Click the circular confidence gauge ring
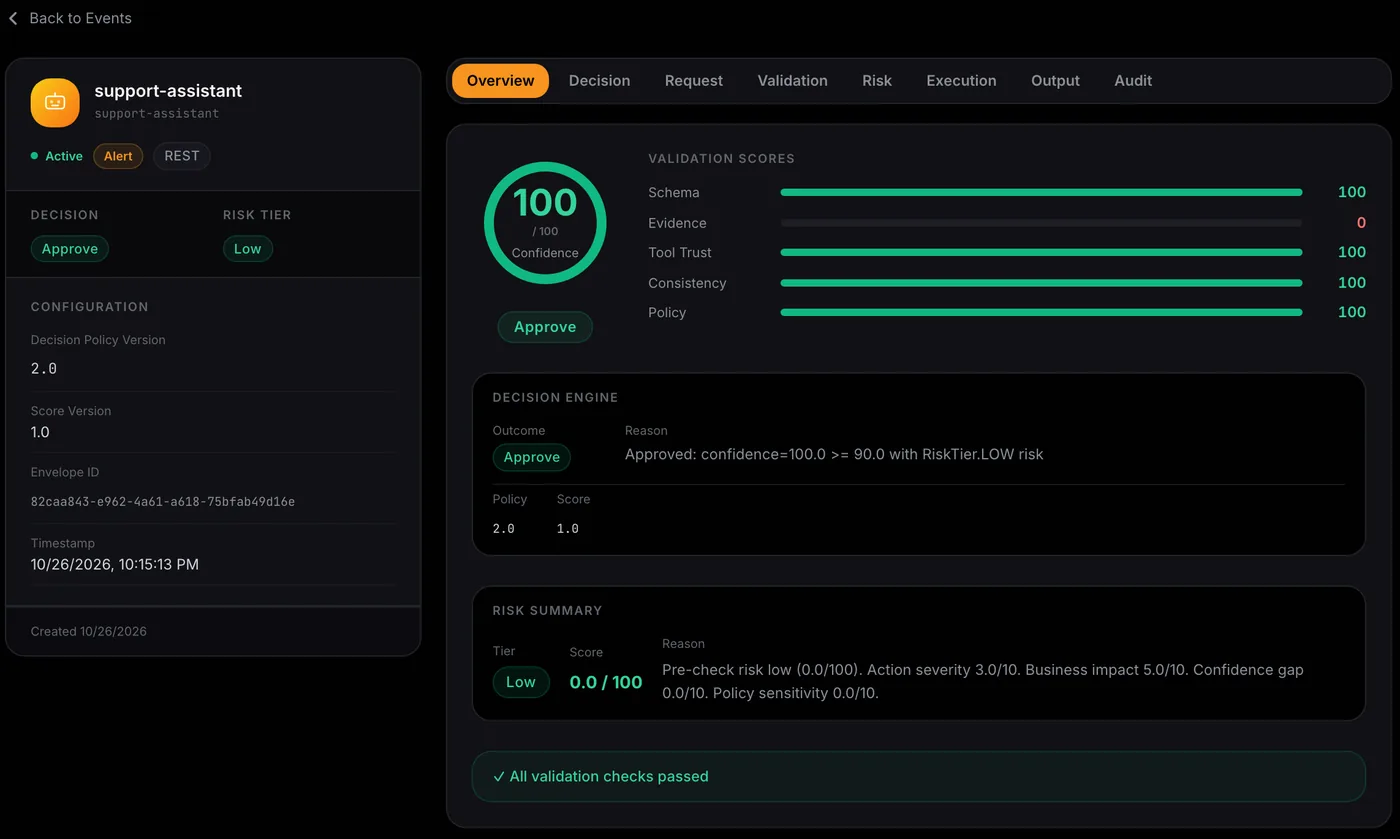This screenshot has width=1400, height=839. tap(545, 223)
